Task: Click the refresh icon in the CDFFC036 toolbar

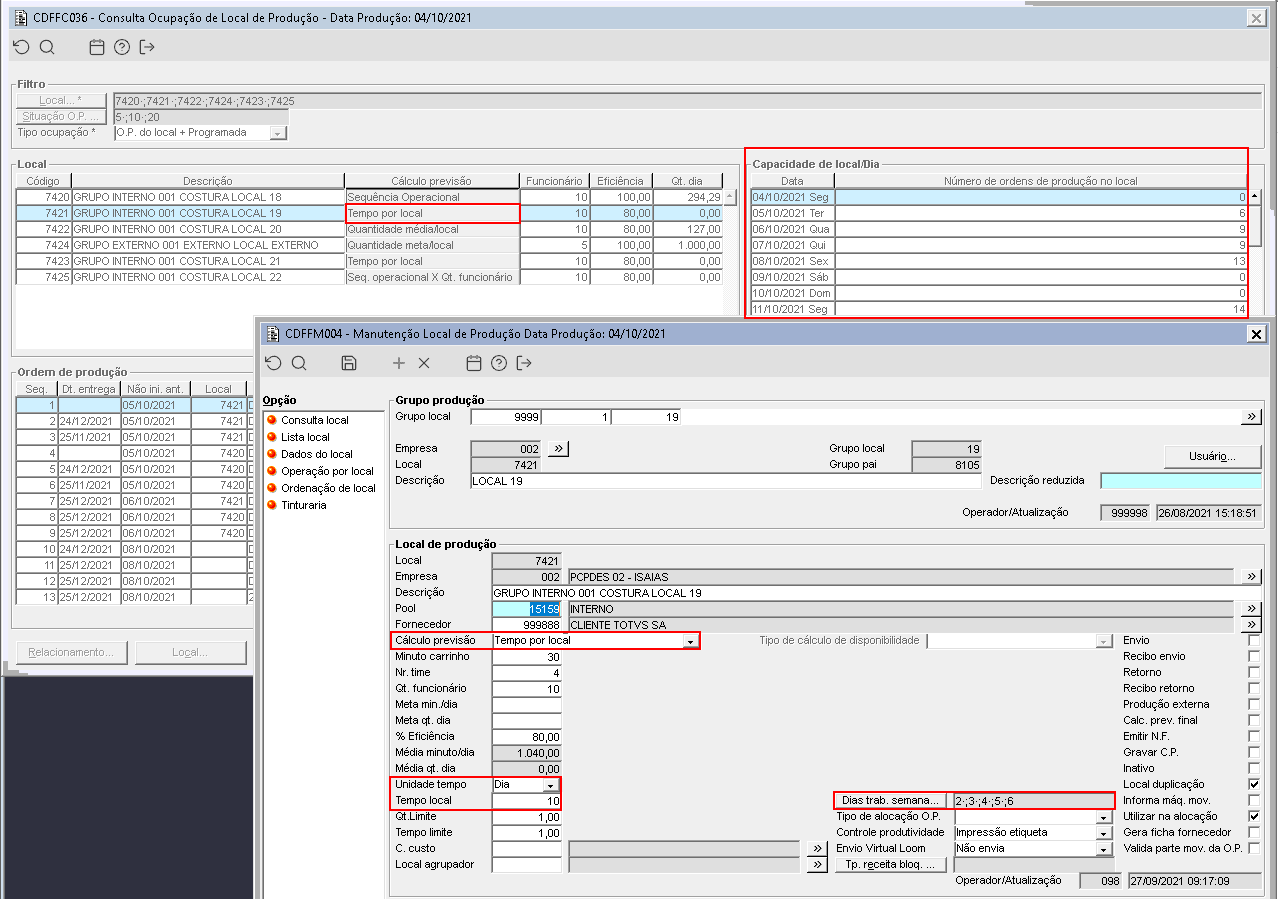Action: [x=21, y=47]
